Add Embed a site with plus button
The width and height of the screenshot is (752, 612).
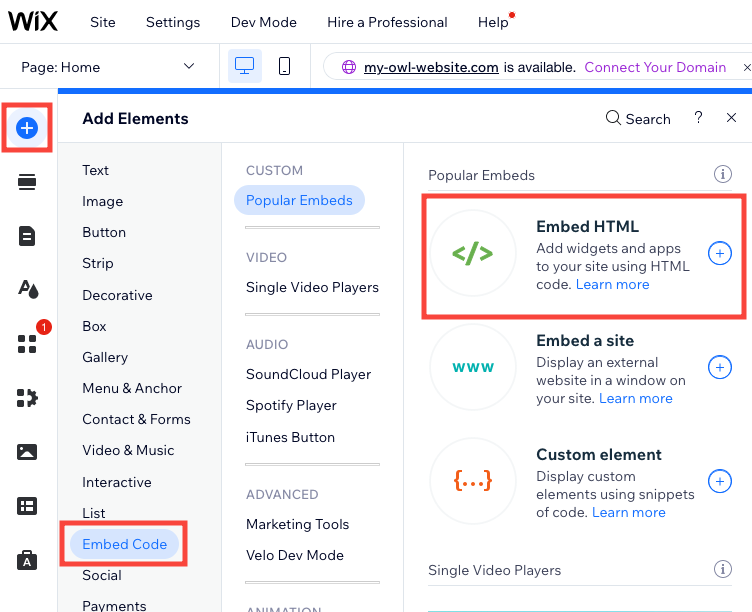click(719, 368)
